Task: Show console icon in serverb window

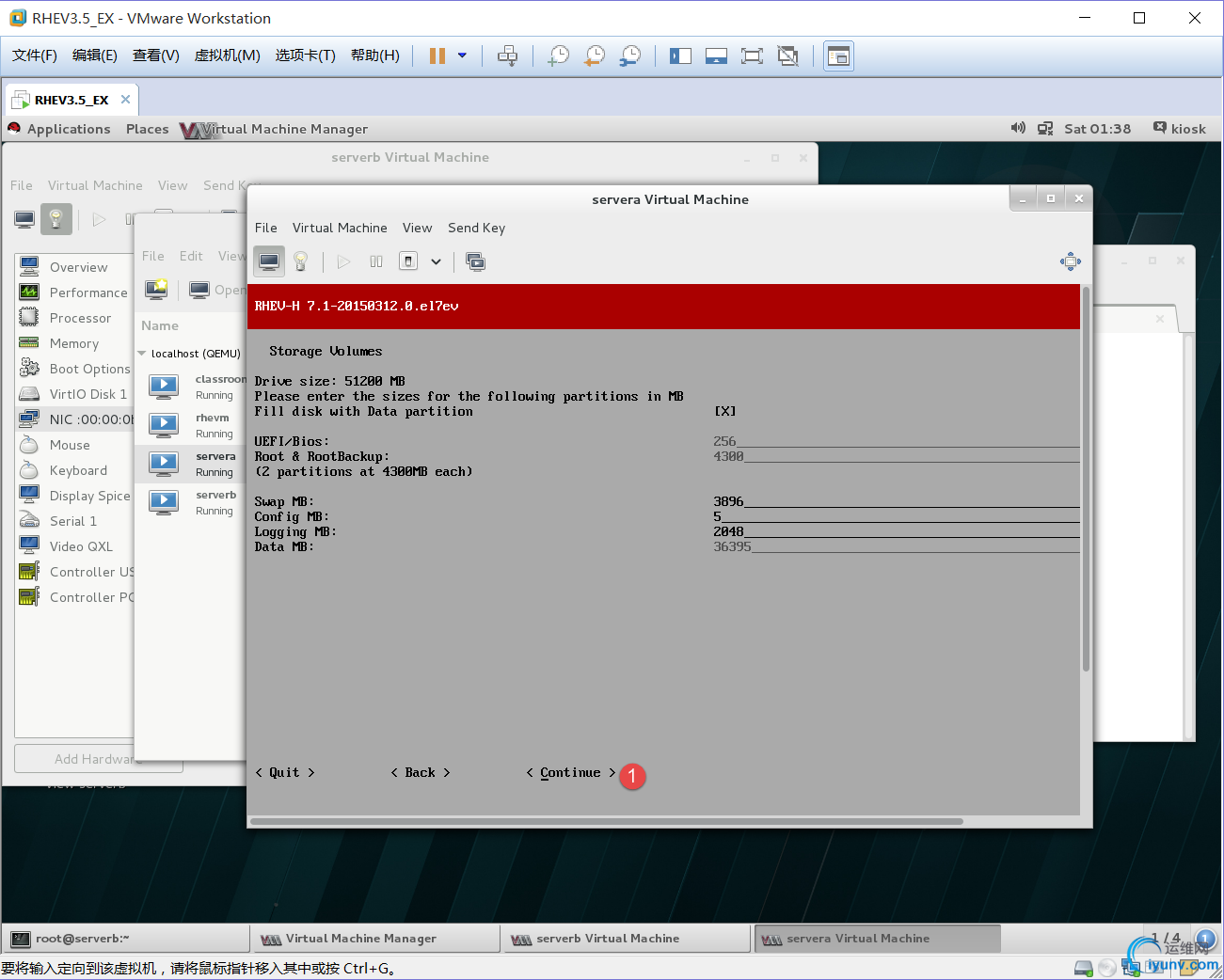Action: (x=25, y=219)
